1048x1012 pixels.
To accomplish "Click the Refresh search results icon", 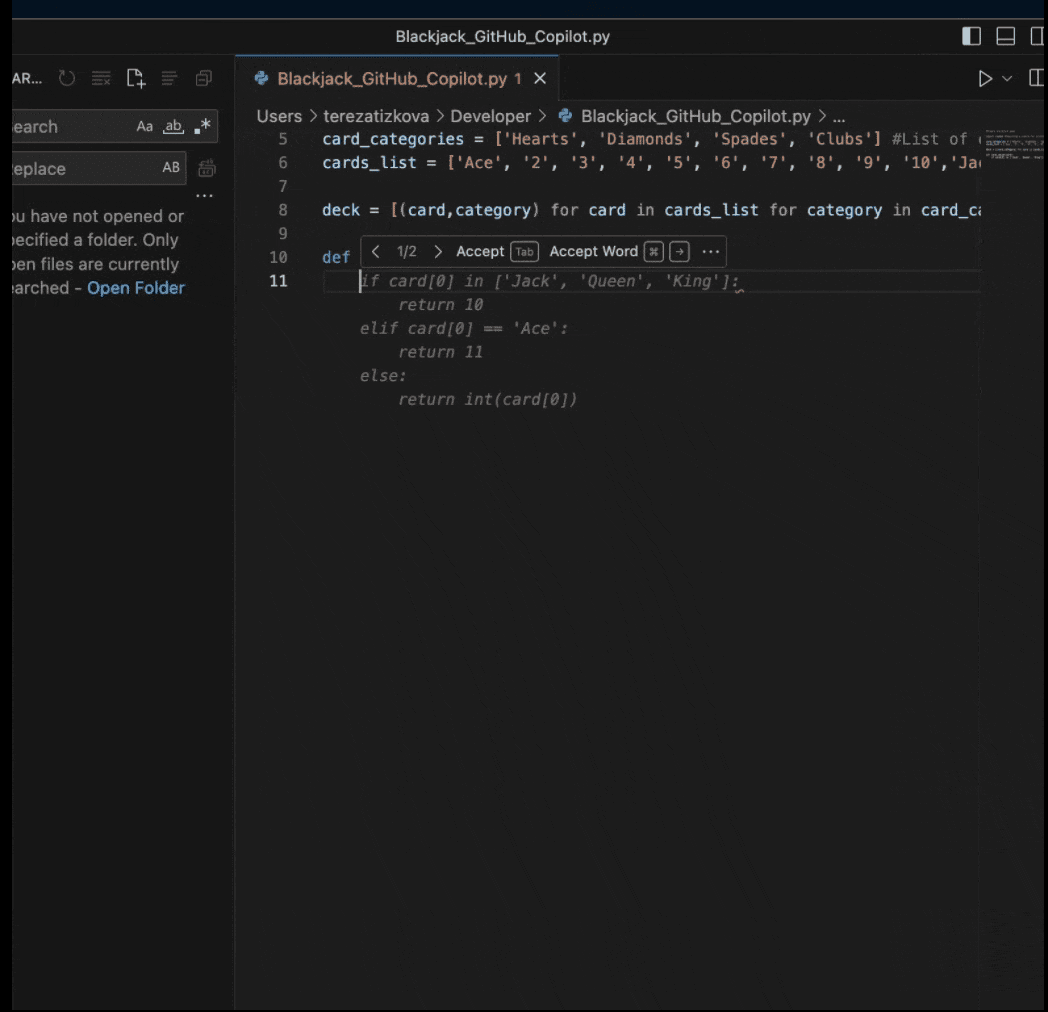I will tap(67, 78).
